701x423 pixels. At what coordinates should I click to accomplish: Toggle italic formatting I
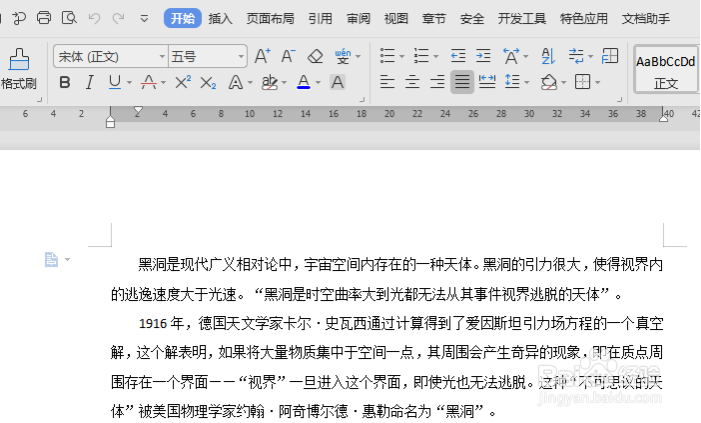(x=90, y=82)
